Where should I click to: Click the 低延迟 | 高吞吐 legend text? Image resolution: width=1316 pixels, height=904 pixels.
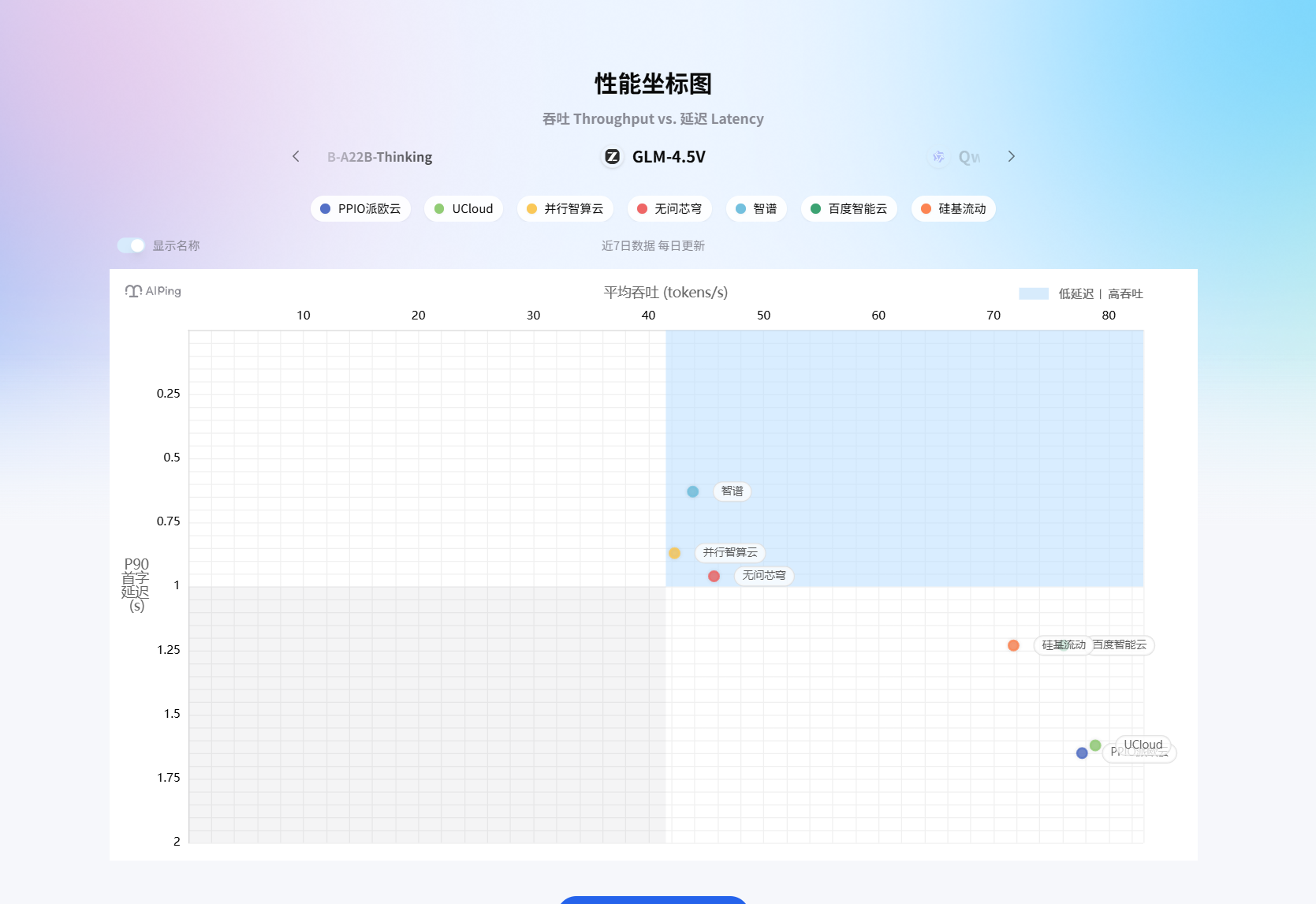pos(1101,293)
